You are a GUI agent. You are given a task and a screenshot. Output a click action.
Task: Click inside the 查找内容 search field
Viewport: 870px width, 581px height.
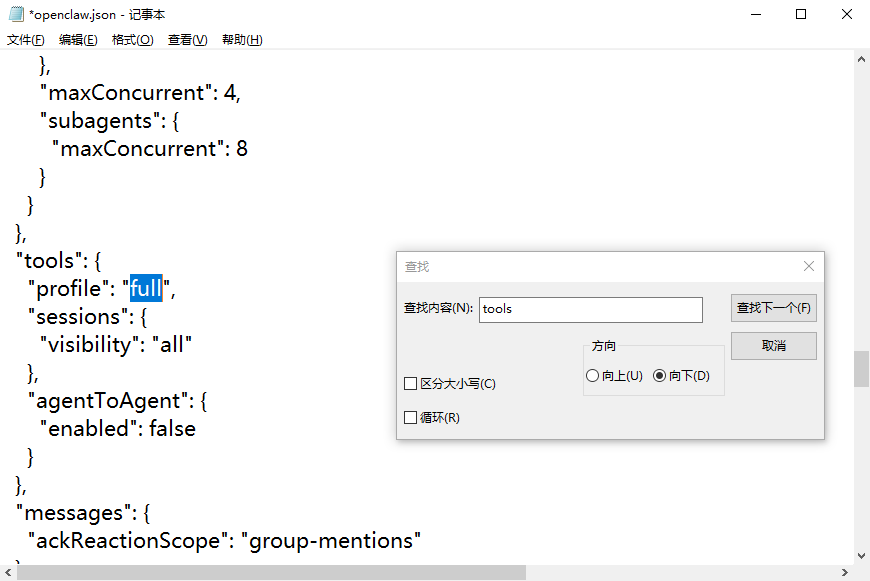tap(590, 310)
